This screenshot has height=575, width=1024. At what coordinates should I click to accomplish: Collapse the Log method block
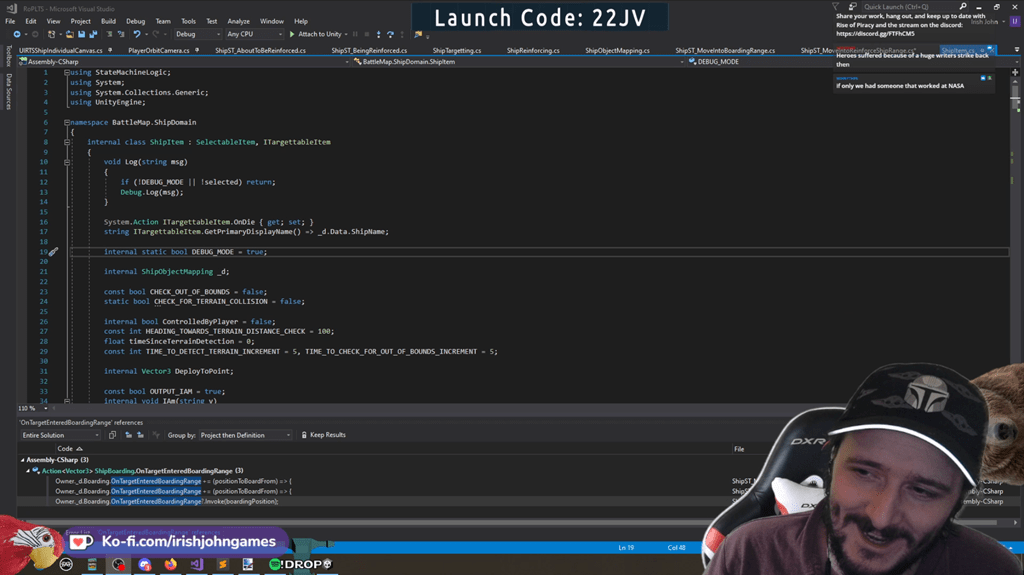[67, 162]
